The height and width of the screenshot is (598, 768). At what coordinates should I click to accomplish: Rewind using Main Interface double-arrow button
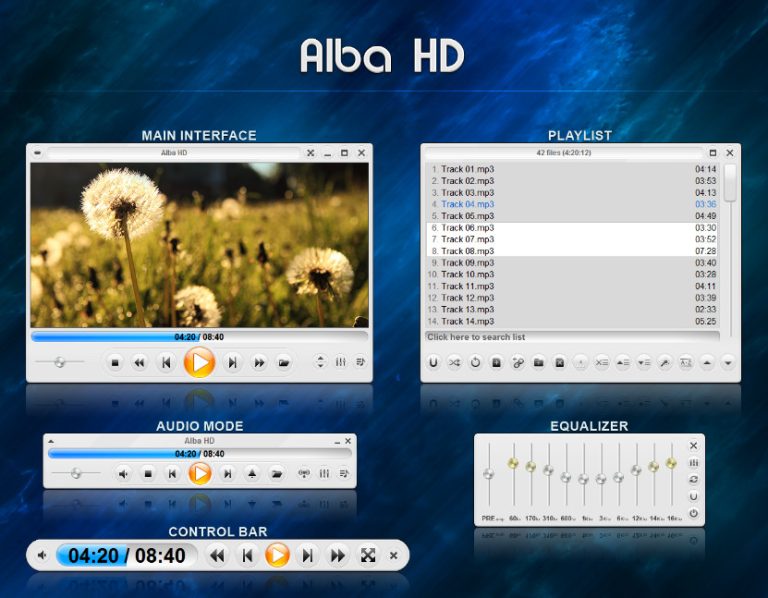click(x=140, y=363)
